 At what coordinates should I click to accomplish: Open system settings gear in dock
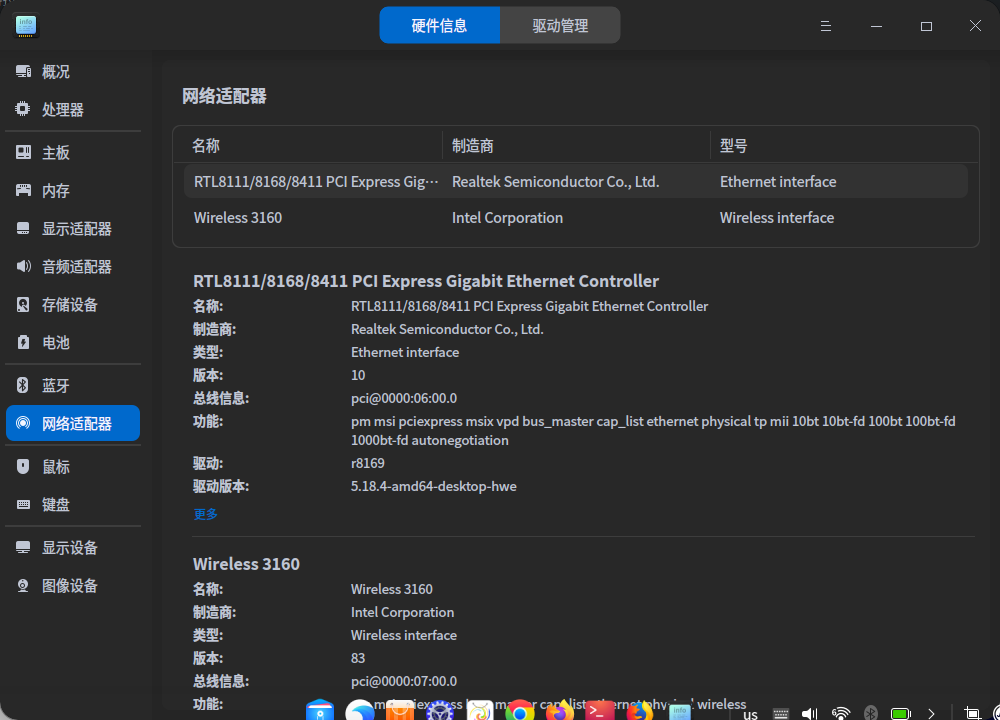tap(439, 710)
